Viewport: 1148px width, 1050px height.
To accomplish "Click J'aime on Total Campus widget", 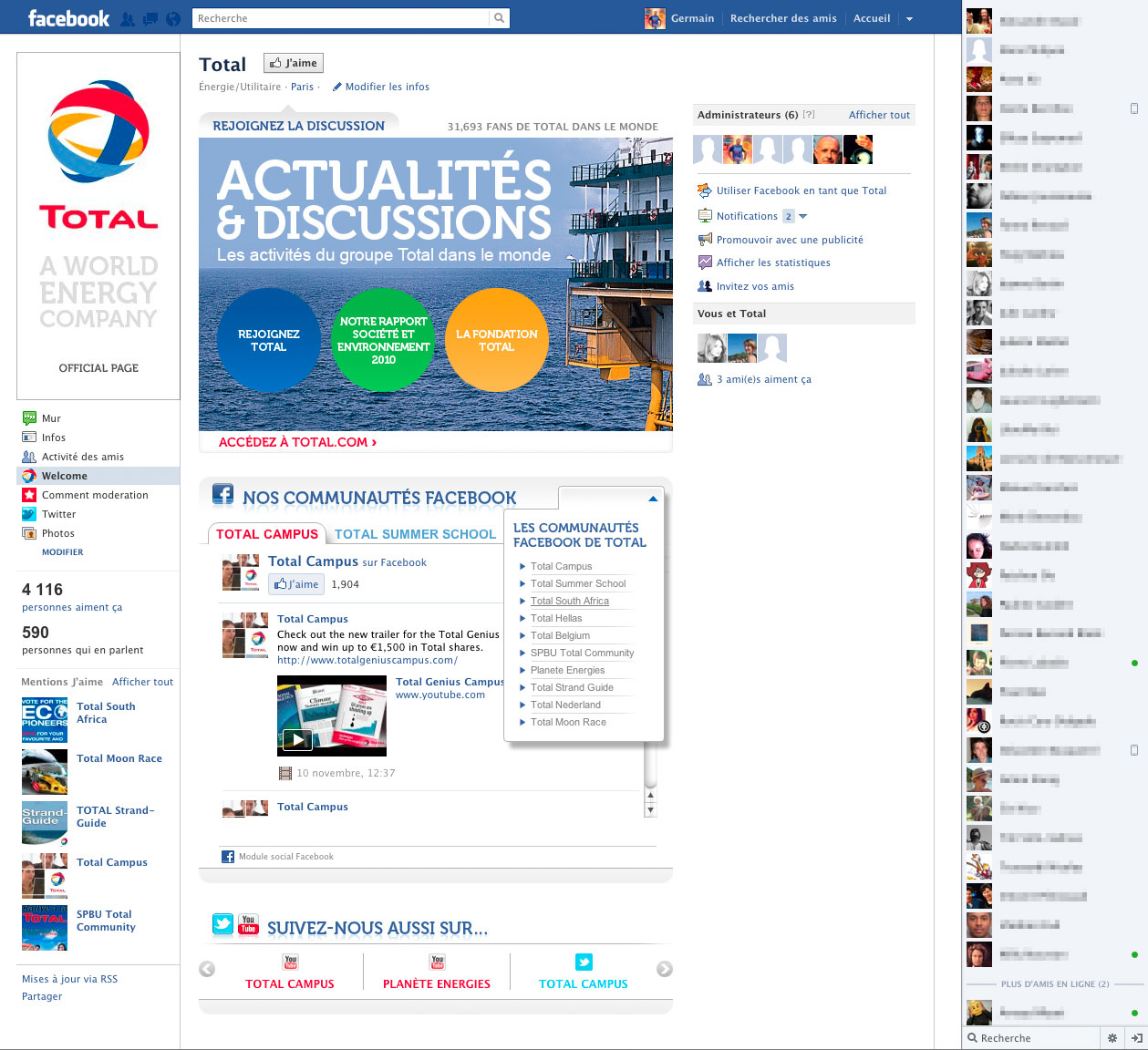I will coord(296,584).
